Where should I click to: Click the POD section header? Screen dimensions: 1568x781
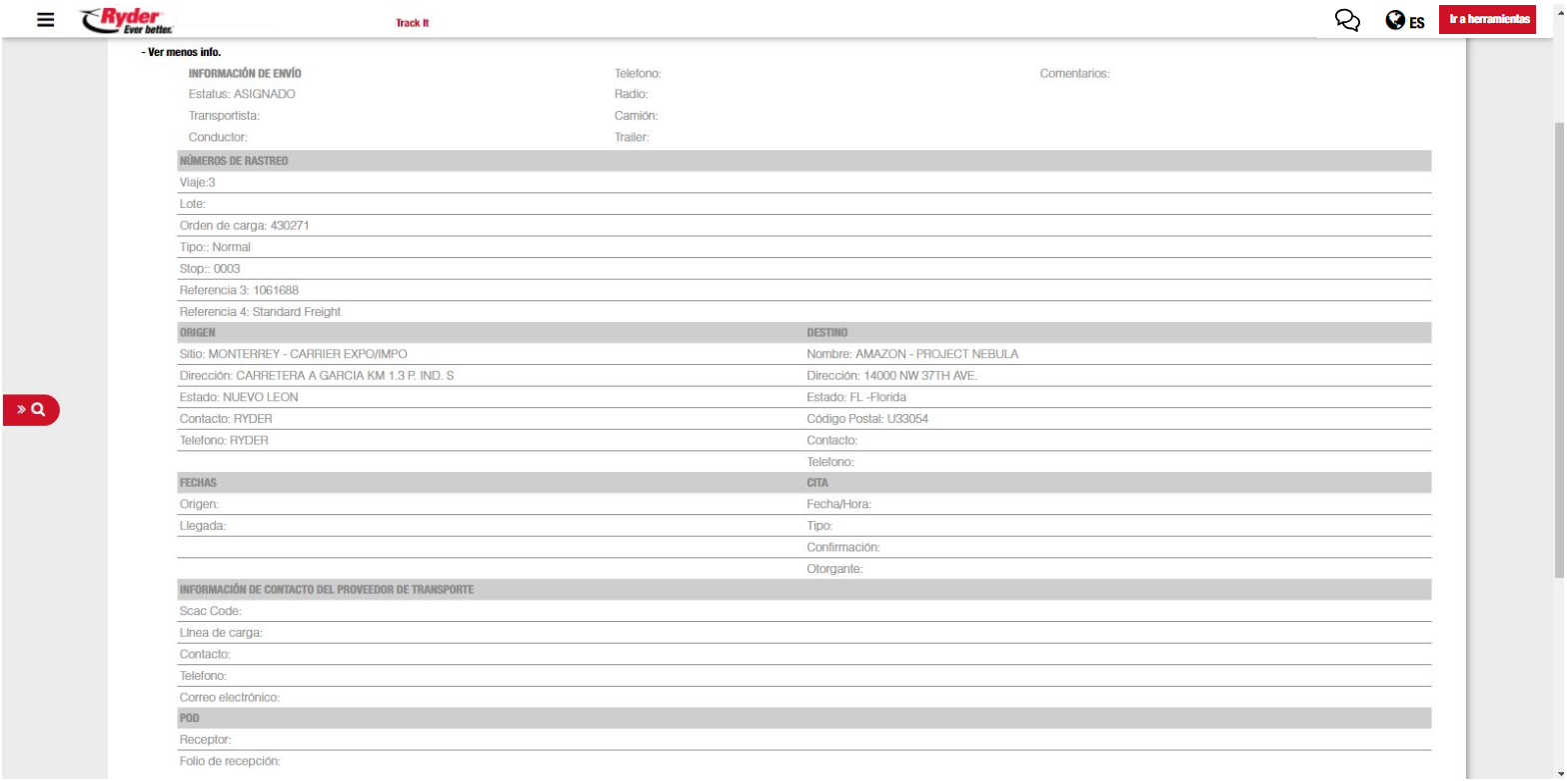click(190, 718)
